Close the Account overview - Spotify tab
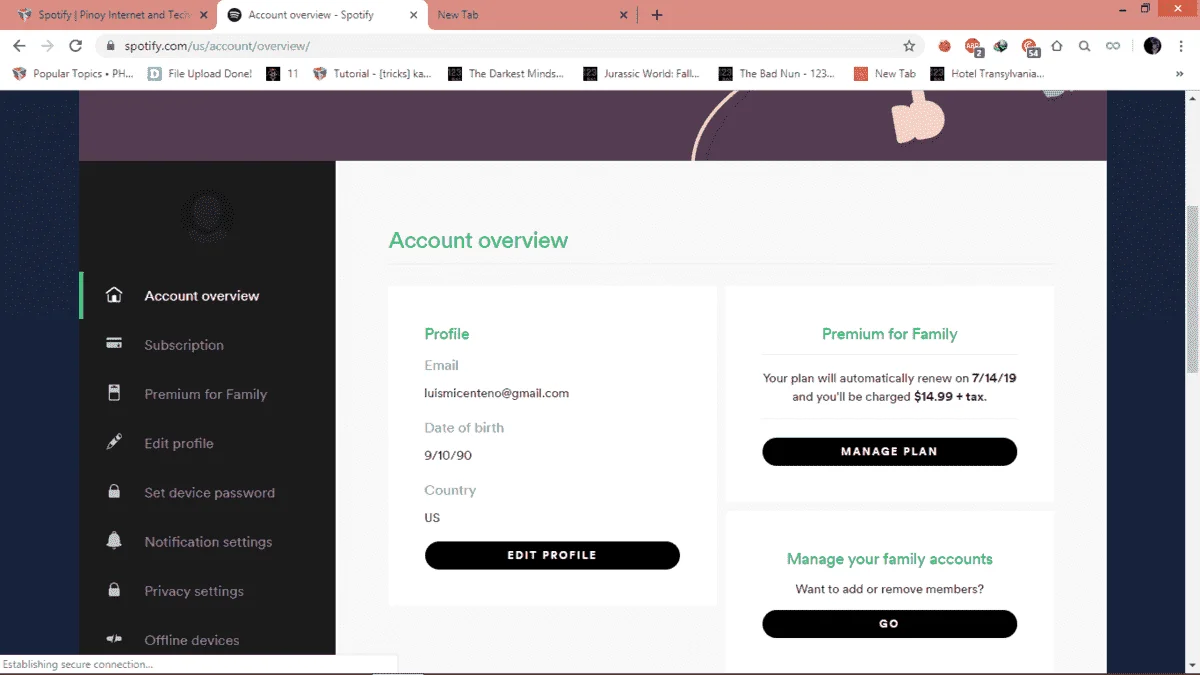Viewport: 1200px width, 675px height. [413, 15]
